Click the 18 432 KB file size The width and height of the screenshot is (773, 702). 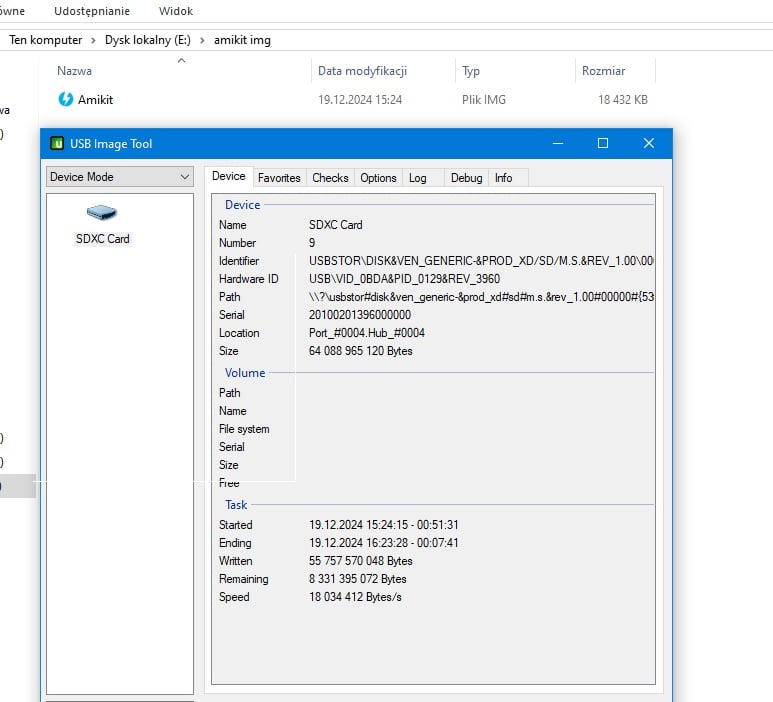click(623, 100)
